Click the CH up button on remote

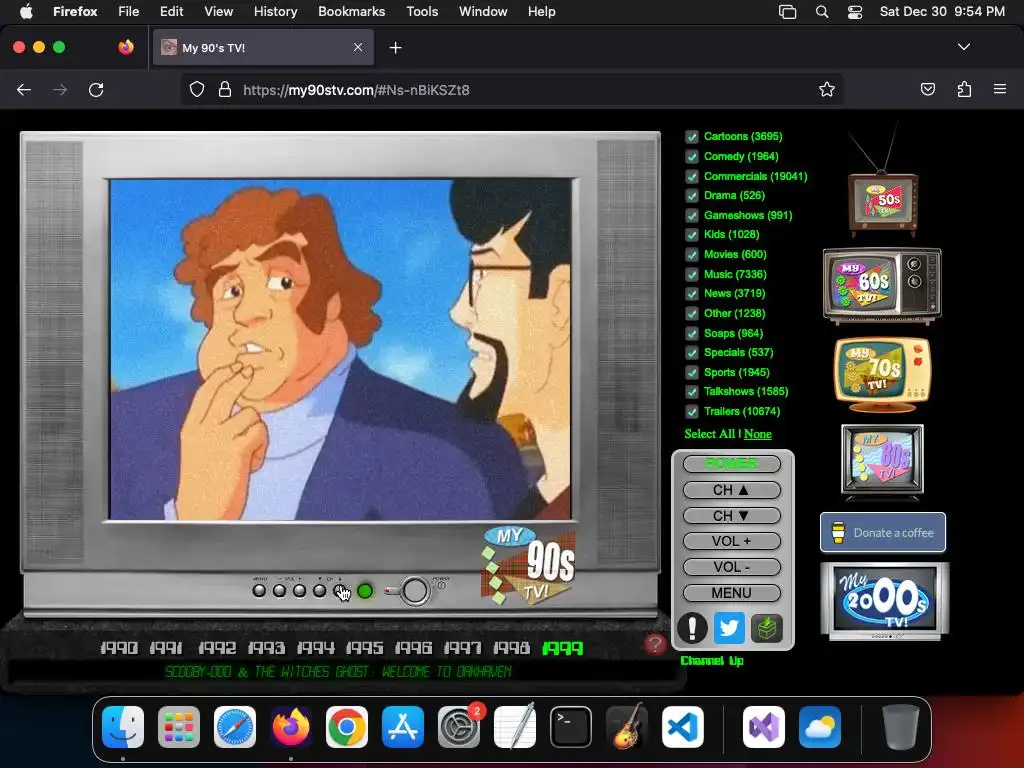point(731,490)
